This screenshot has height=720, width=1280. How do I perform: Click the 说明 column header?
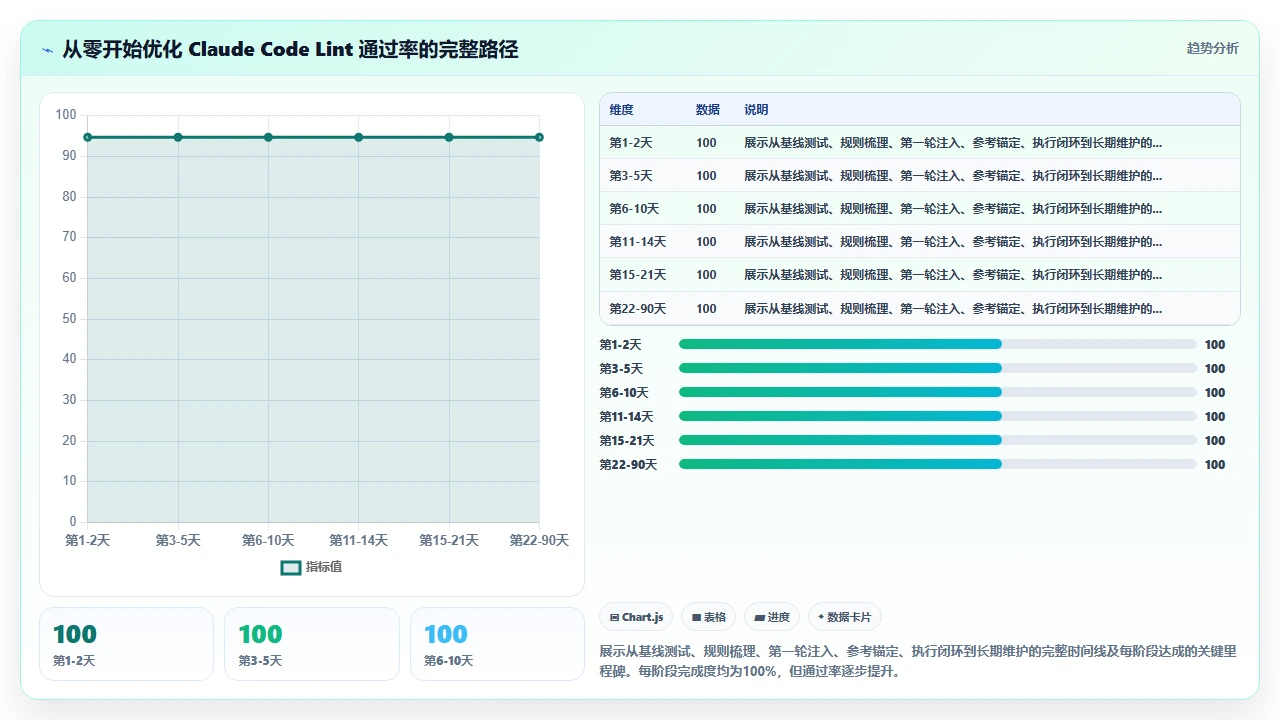(x=756, y=110)
